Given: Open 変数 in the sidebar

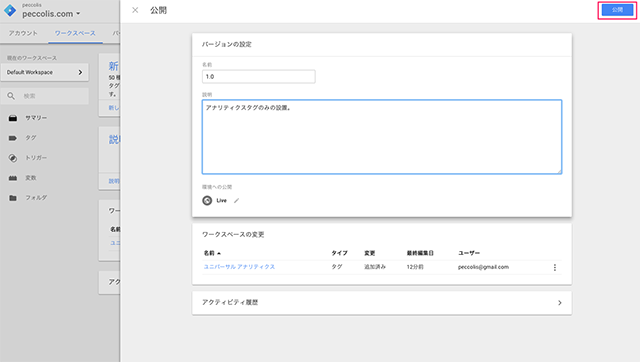Looking at the screenshot, I should [x=31, y=178].
